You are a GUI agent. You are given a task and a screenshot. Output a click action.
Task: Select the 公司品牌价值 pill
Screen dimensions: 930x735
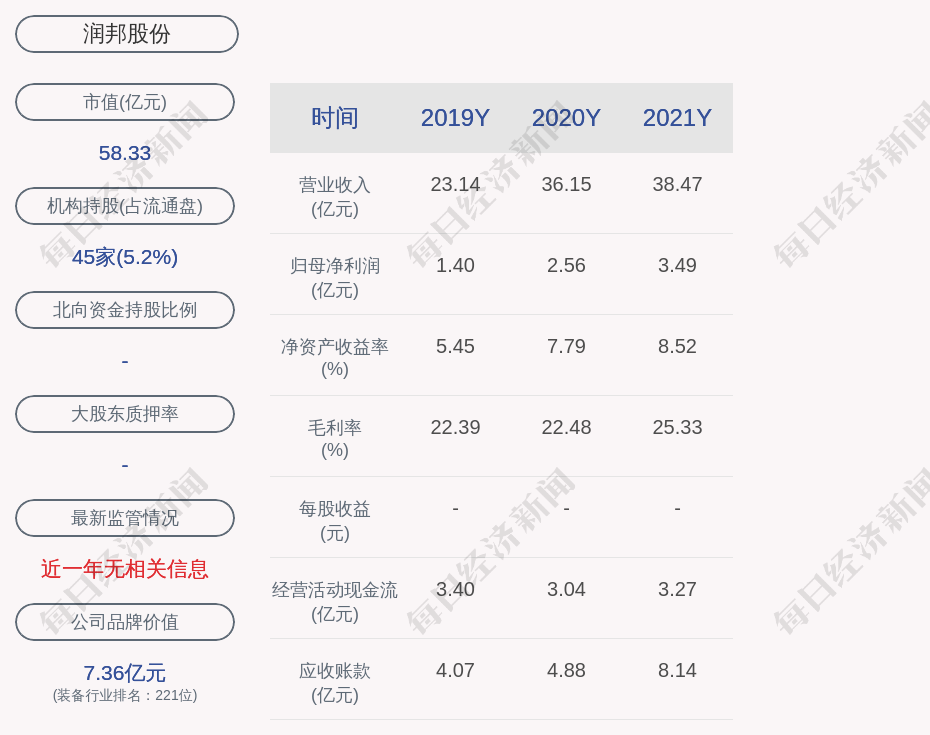coord(125,622)
